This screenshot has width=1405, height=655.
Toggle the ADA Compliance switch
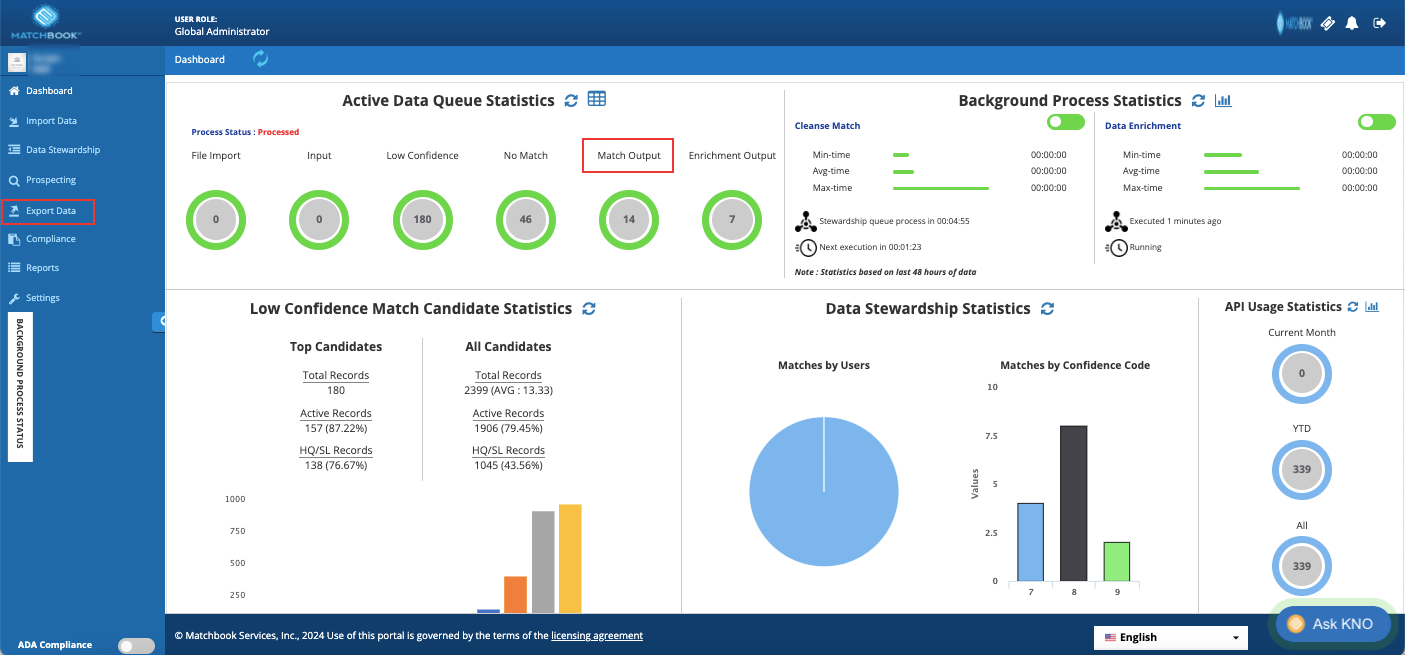pos(136,646)
